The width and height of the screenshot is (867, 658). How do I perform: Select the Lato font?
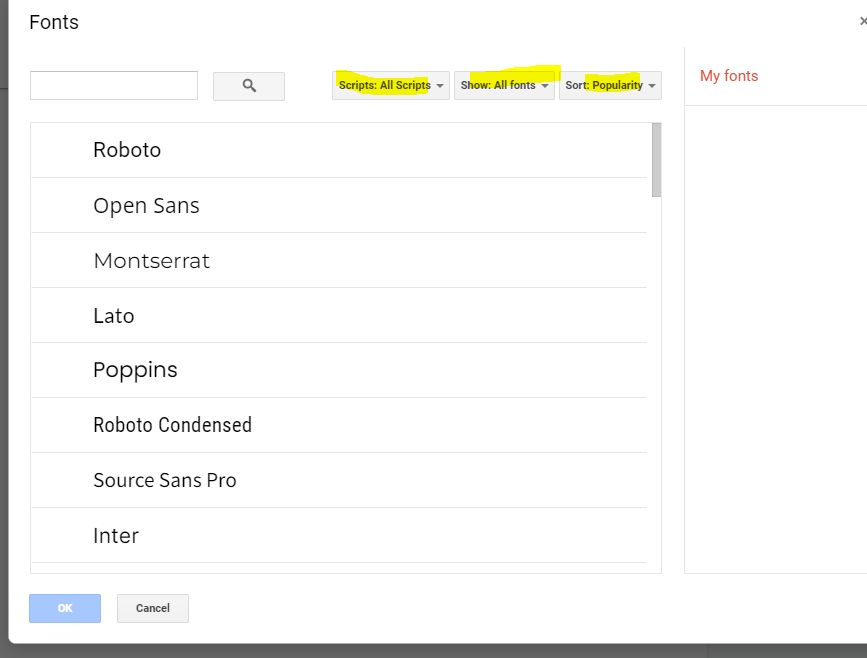[339, 315]
